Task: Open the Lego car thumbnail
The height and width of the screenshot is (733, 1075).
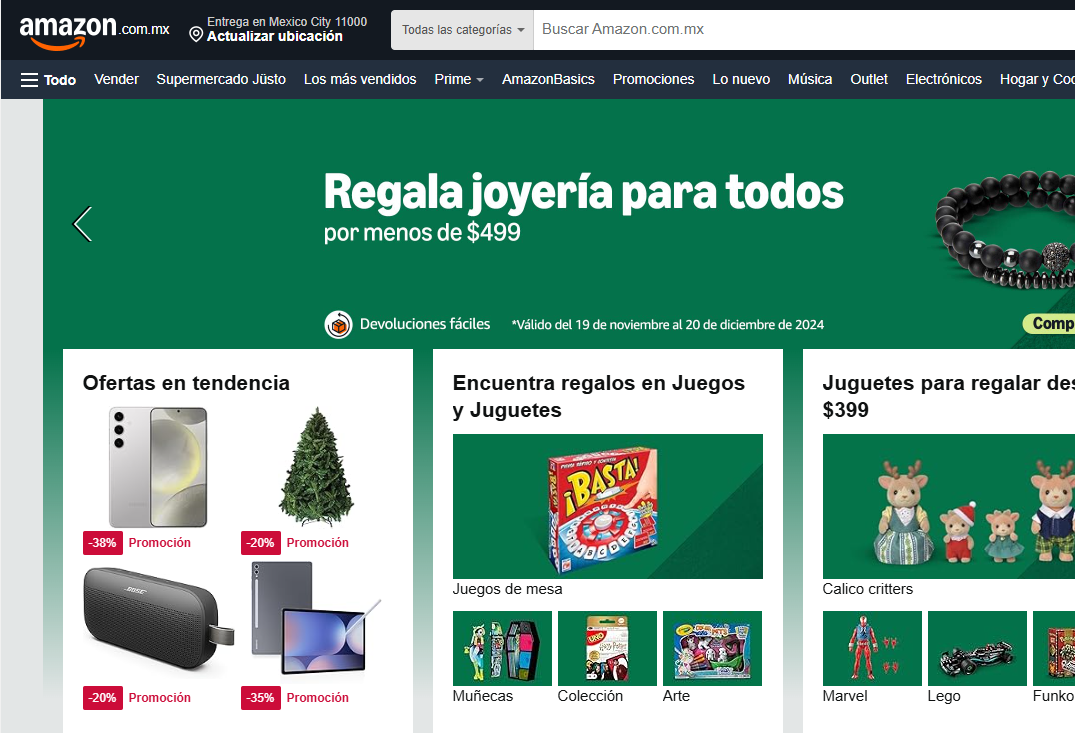Action: (978, 648)
